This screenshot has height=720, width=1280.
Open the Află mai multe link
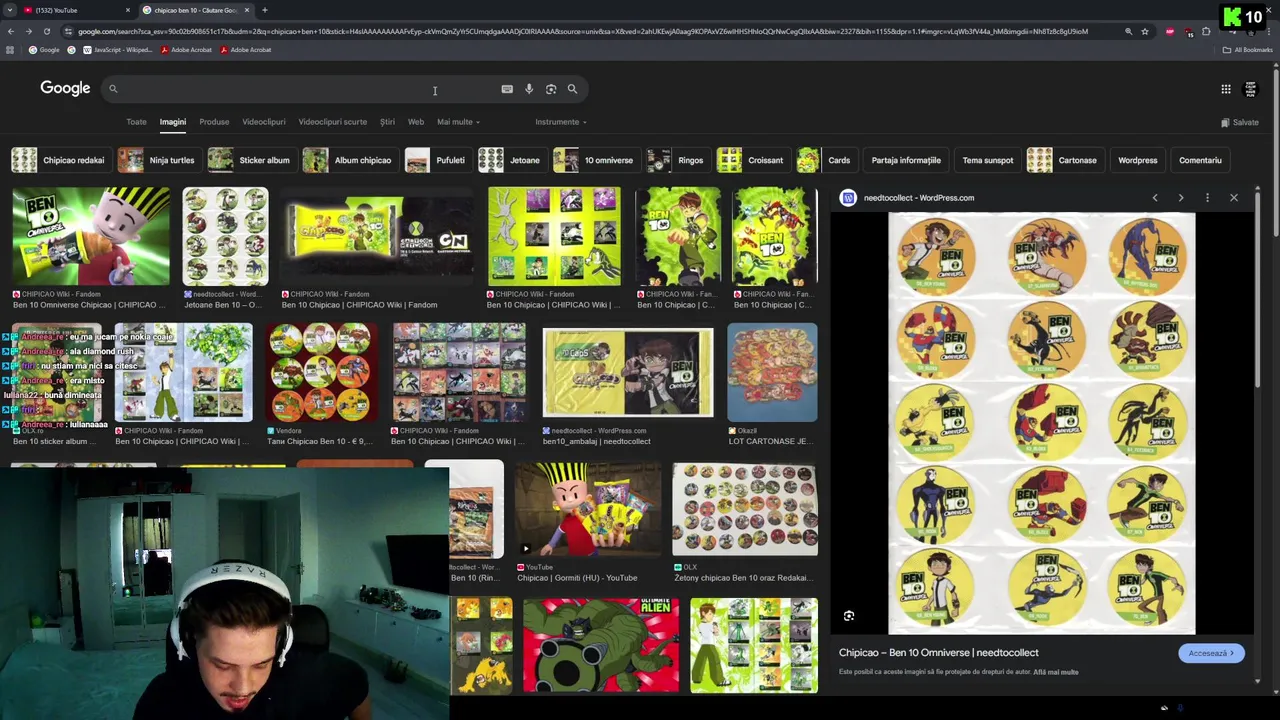click(1056, 672)
